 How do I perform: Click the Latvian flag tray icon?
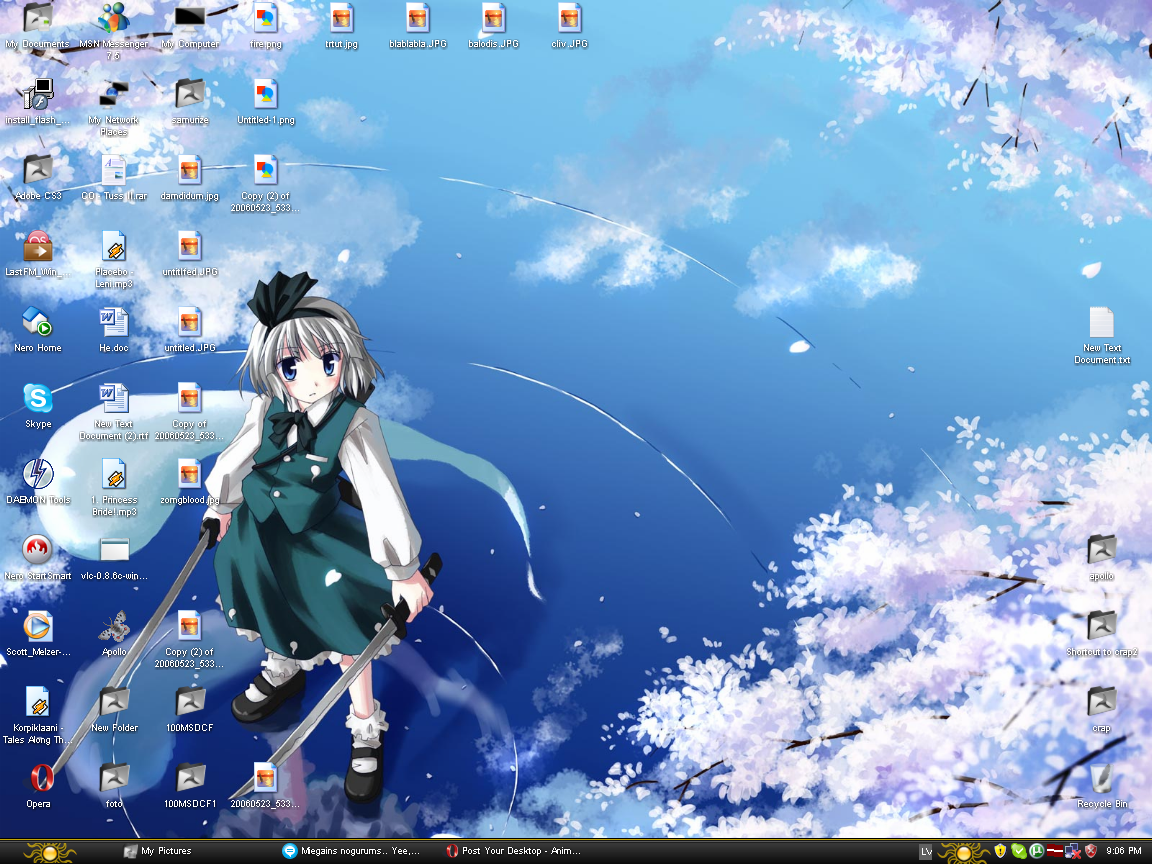coord(1055,851)
